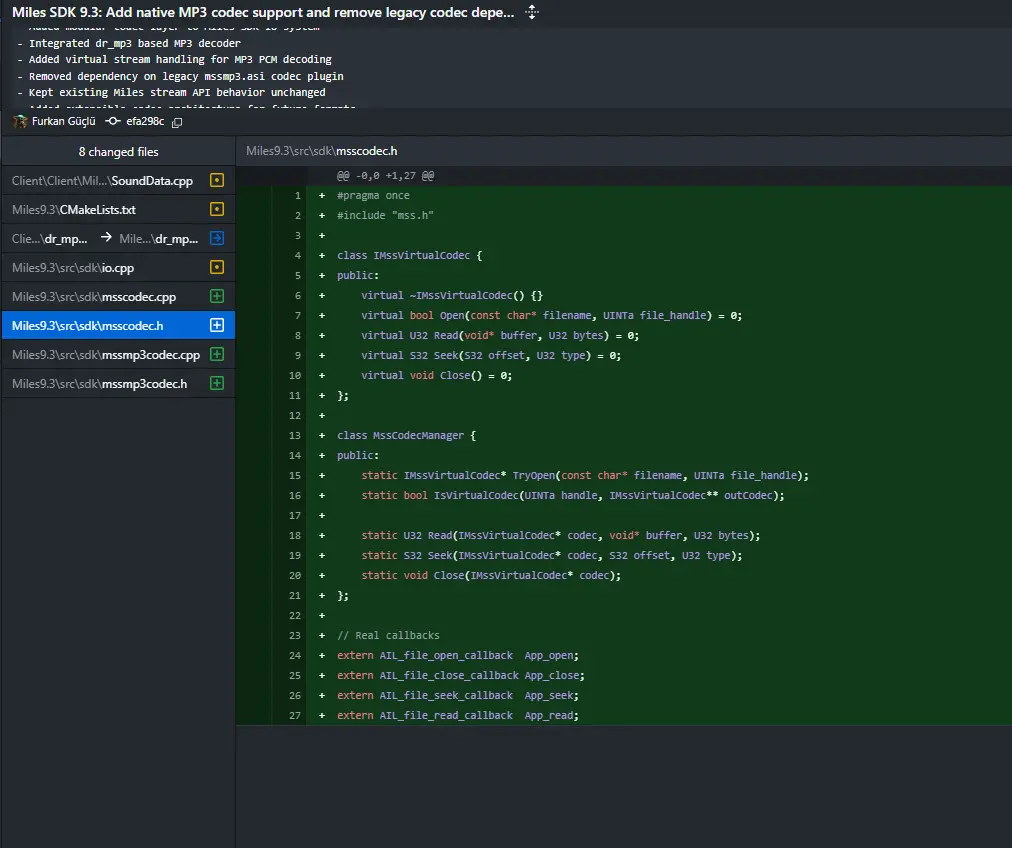Click the added icon for msscodec.cpp

pos(217,296)
